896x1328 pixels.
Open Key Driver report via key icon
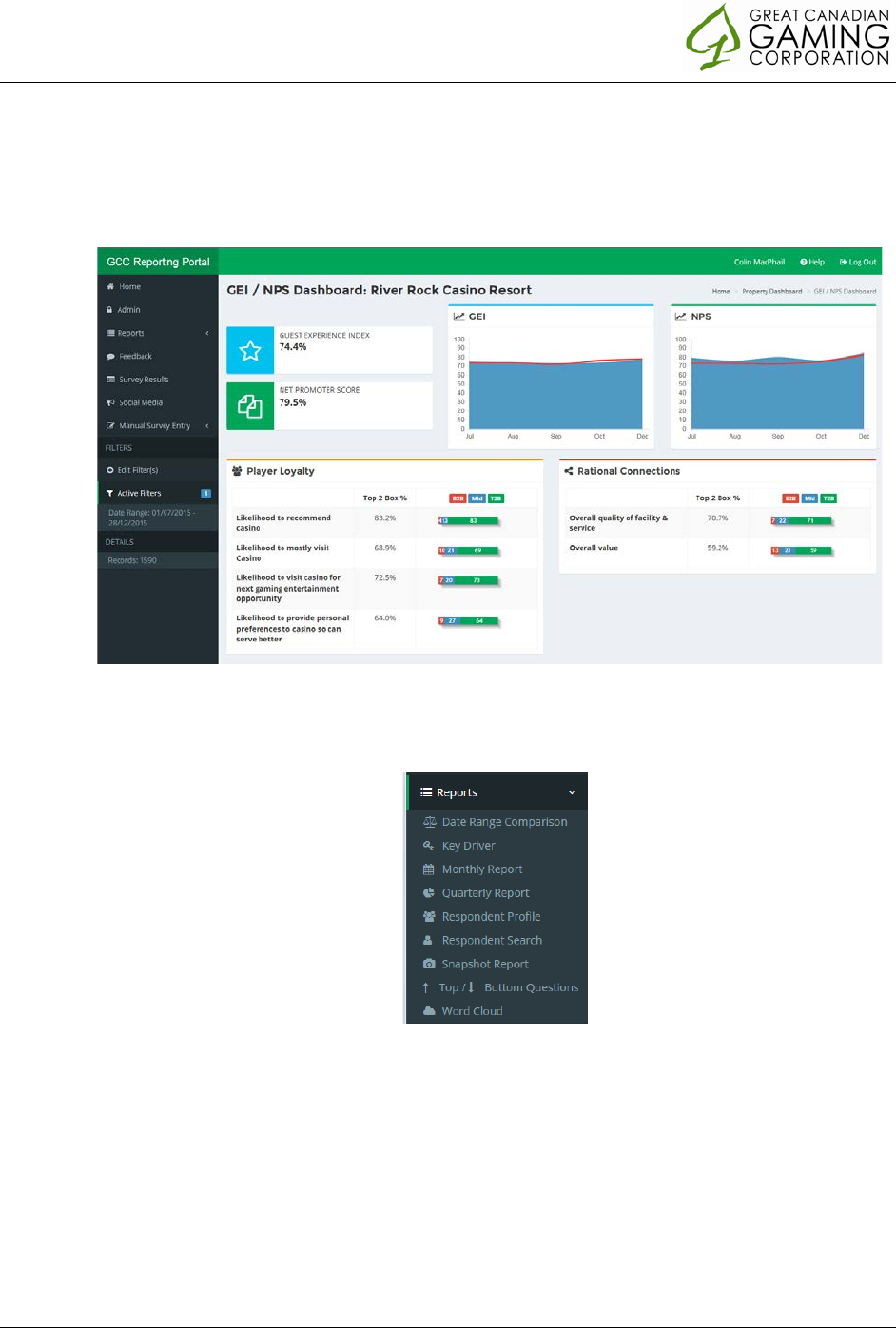coord(429,846)
